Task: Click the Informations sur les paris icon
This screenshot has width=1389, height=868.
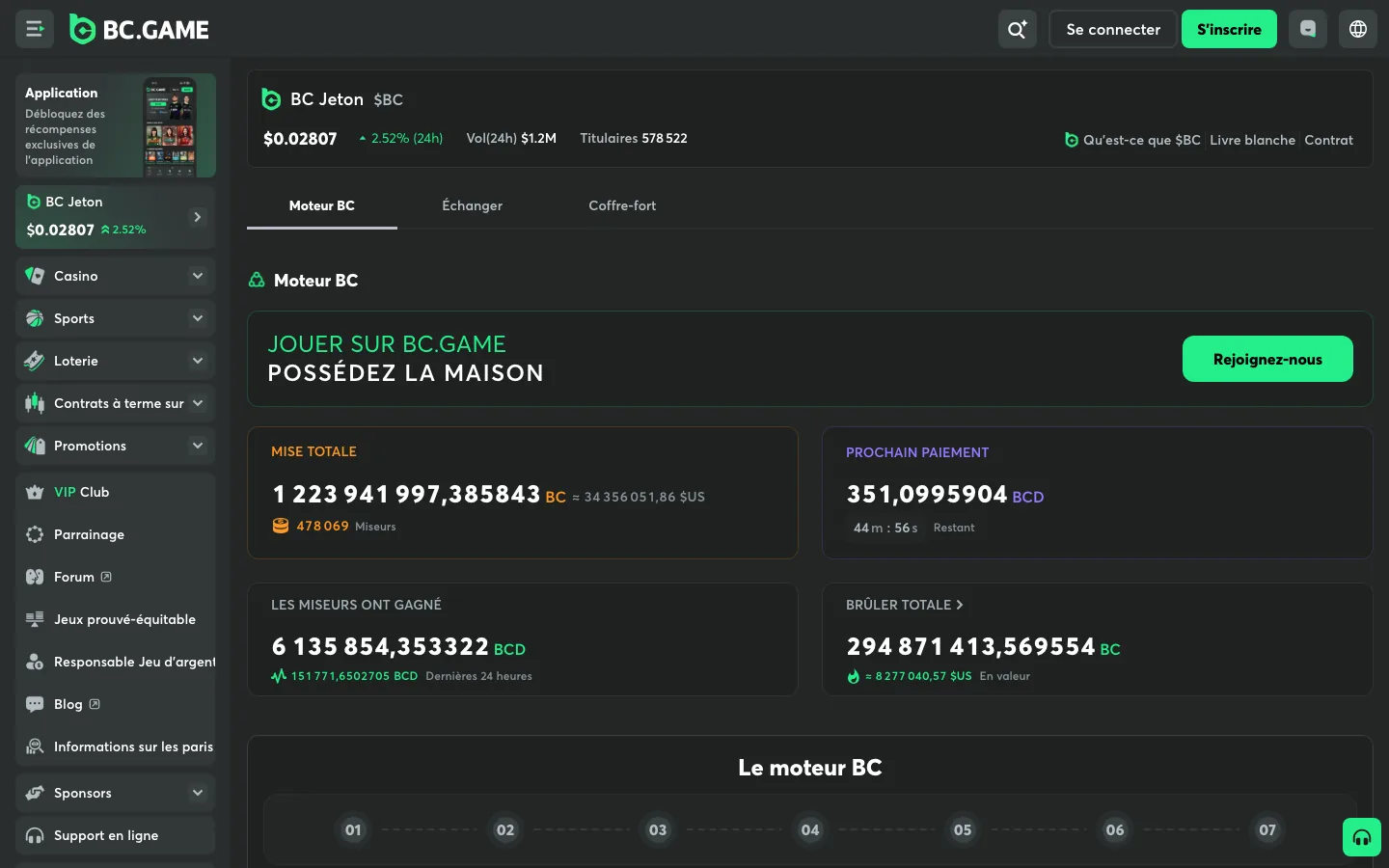Action: point(35,746)
